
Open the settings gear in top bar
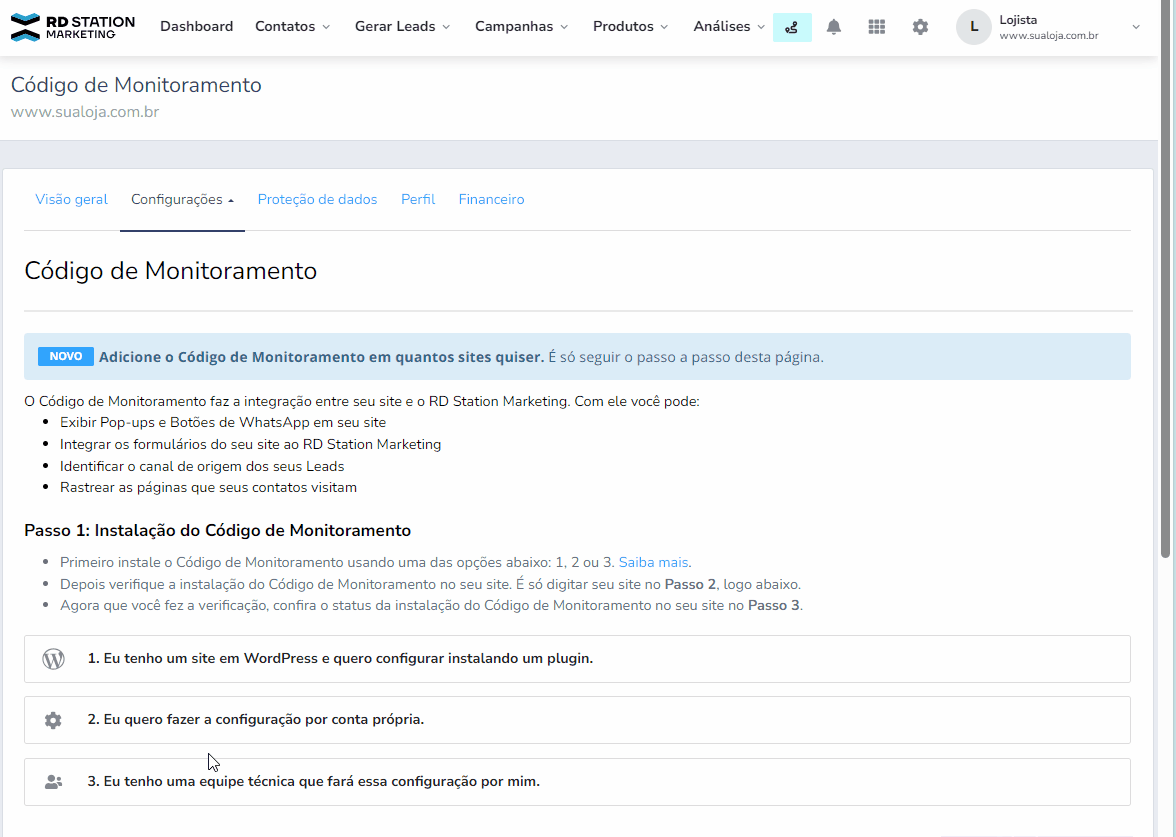pyautogui.click(x=920, y=27)
